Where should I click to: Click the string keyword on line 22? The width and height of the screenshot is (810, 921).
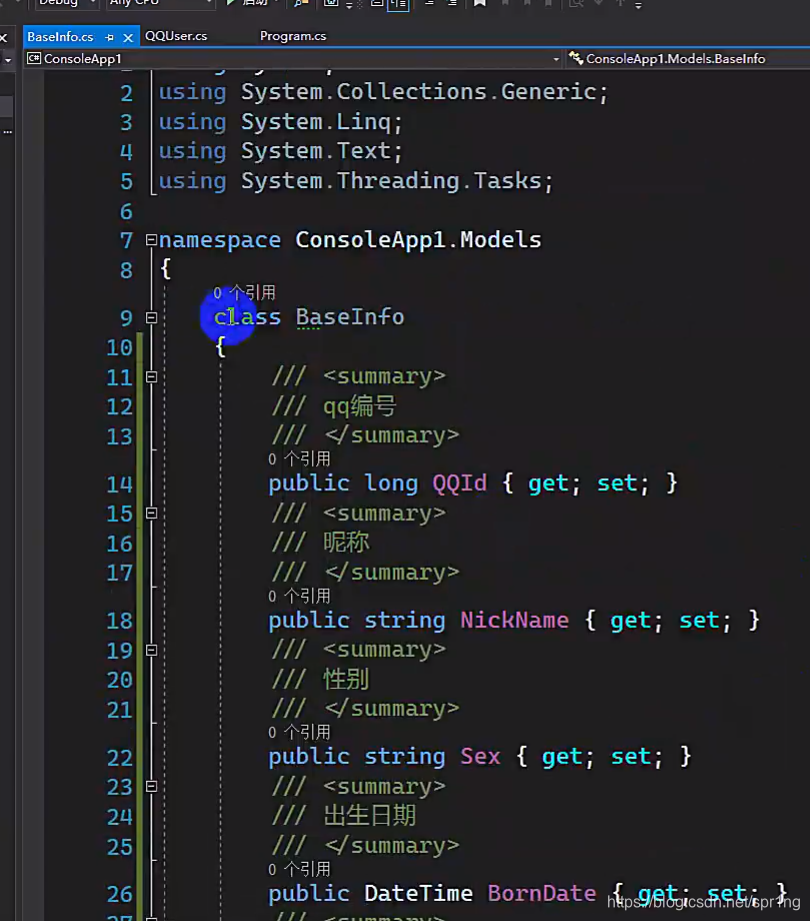click(405, 757)
